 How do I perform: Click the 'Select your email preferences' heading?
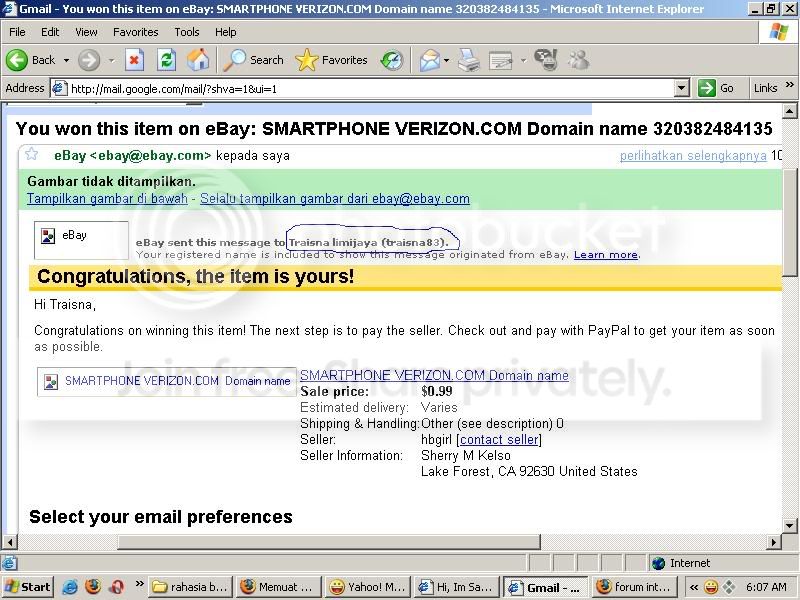click(x=161, y=517)
